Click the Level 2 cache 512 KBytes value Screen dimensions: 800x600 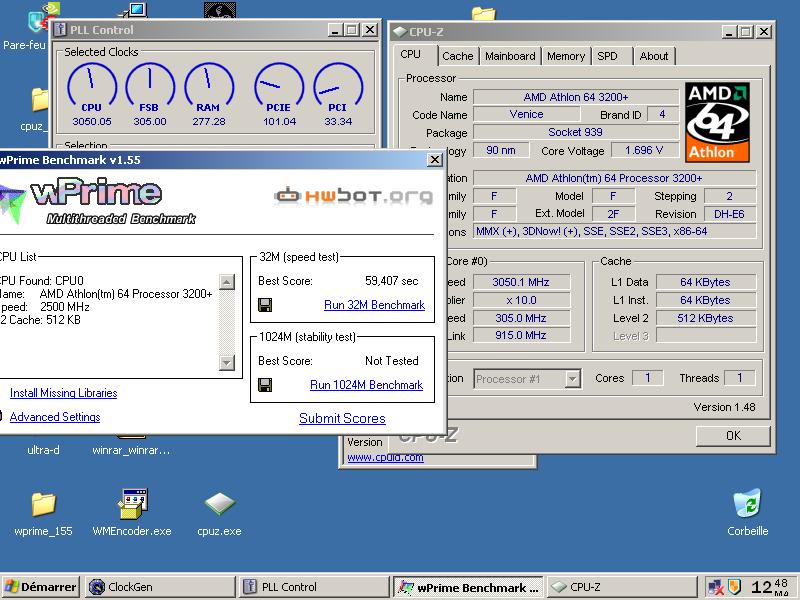(x=706, y=318)
